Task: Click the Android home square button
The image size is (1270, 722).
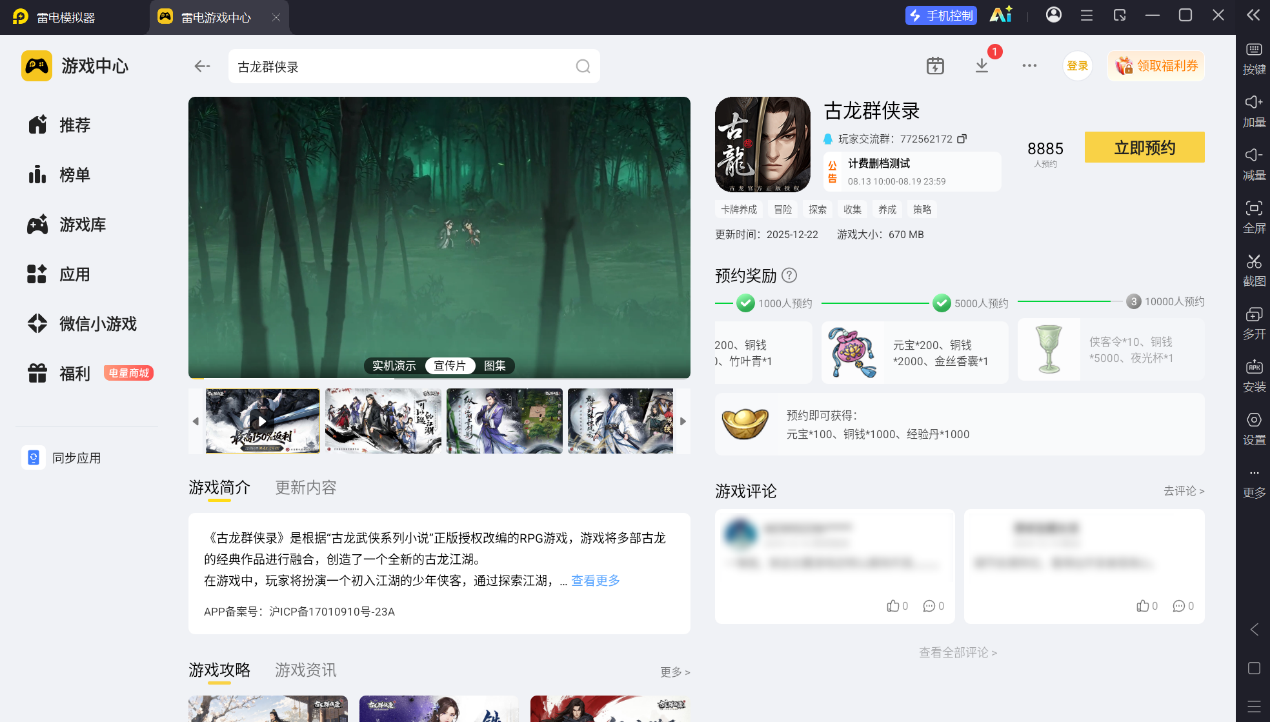Action: pyautogui.click(x=1254, y=668)
